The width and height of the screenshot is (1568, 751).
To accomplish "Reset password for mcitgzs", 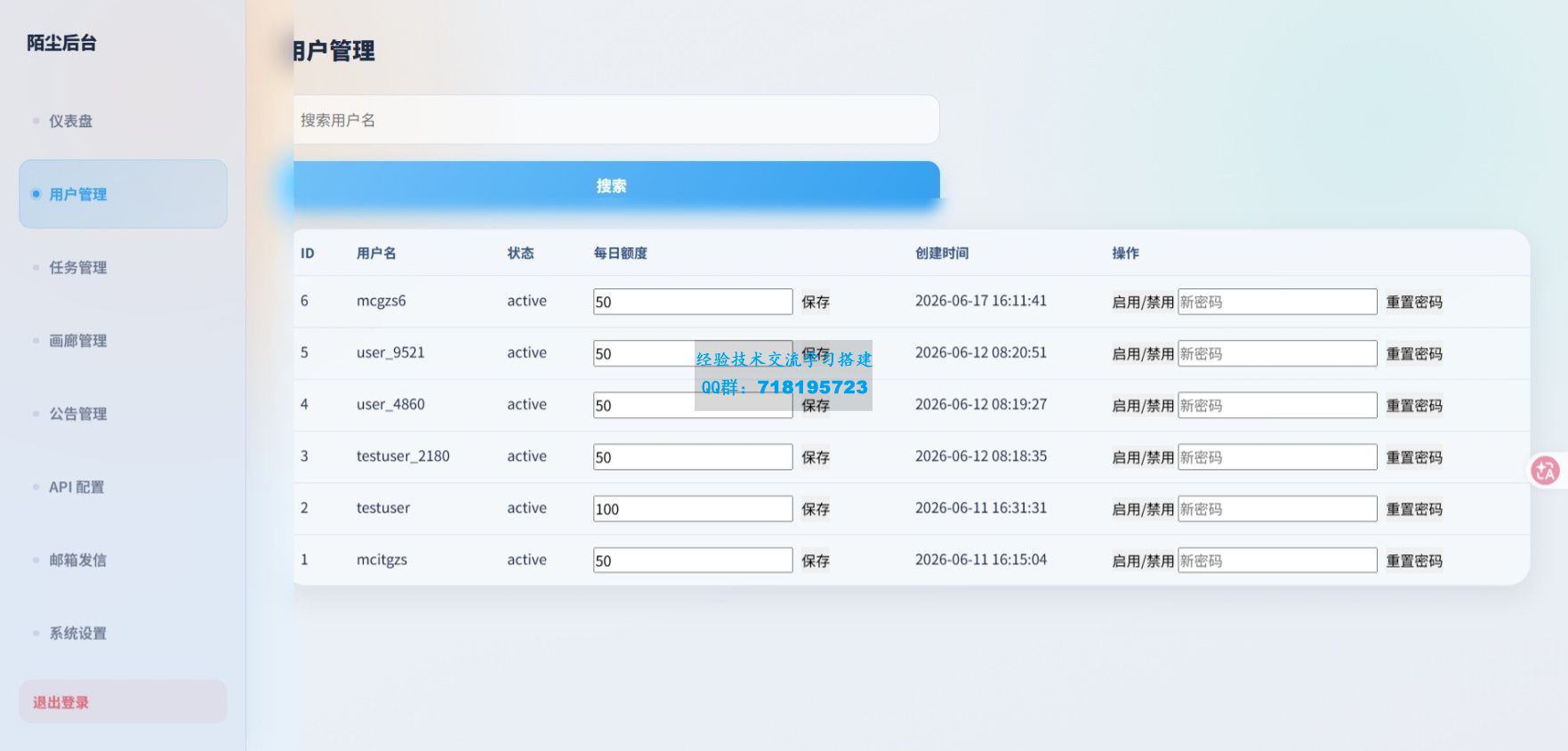I will (1414, 561).
